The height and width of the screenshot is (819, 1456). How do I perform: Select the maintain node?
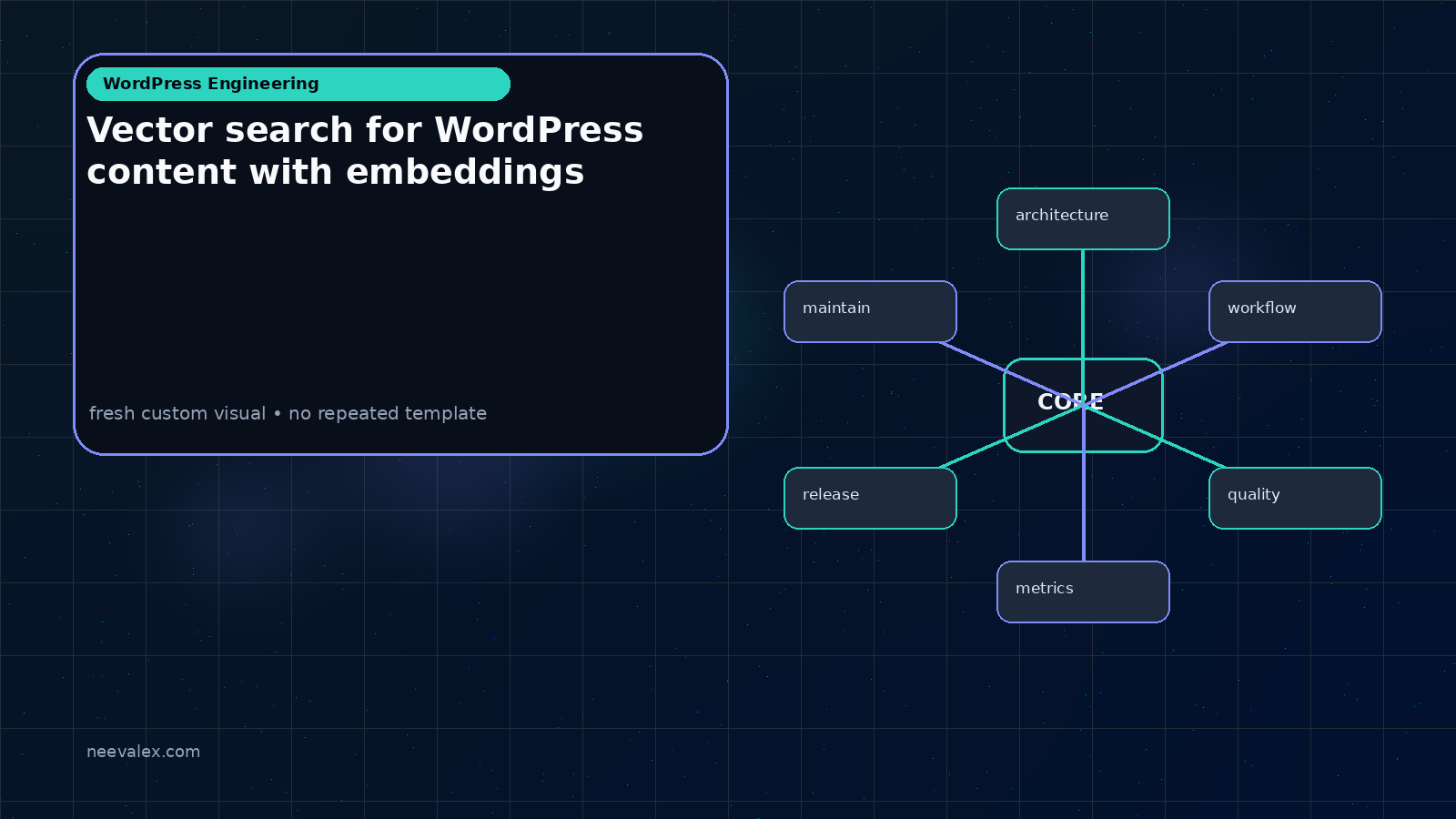(870, 311)
